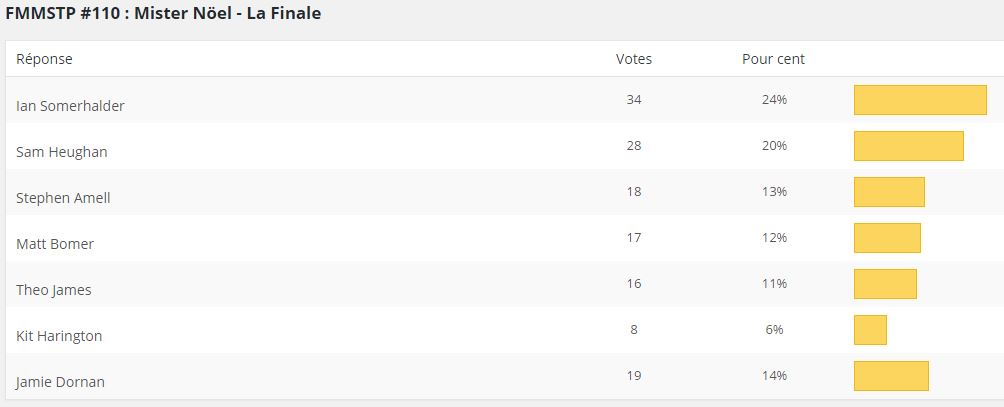Click the 6% percentage value
Image resolution: width=1004 pixels, height=407 pixels.
tap(773, 330)
